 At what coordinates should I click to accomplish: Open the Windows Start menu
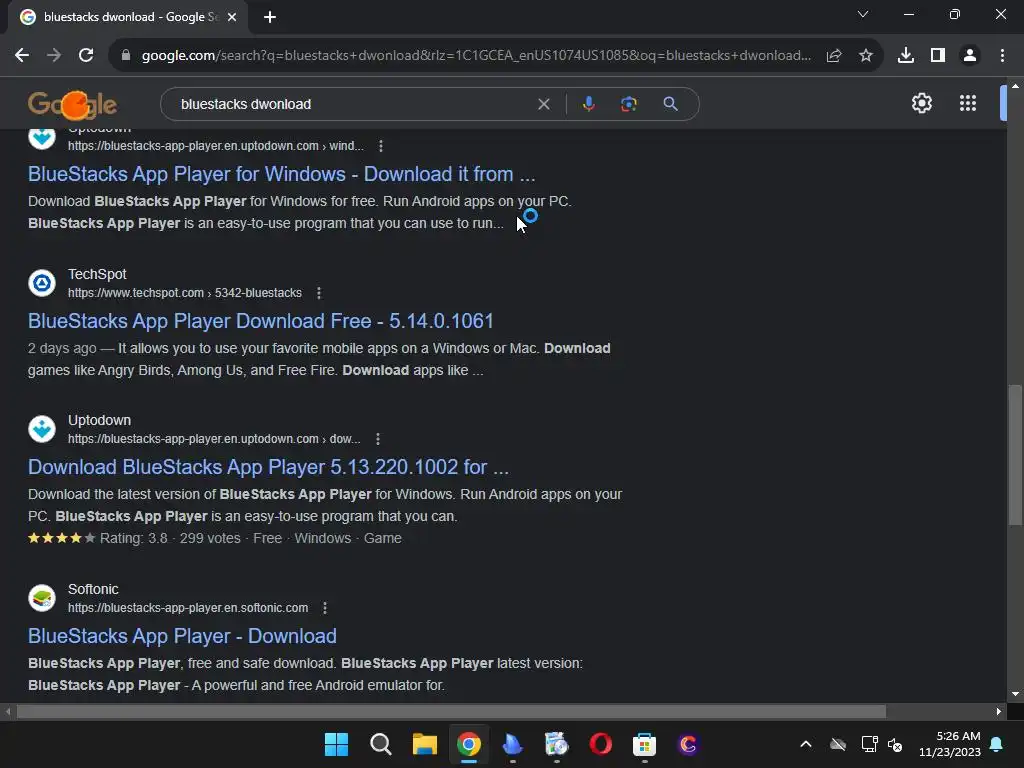[x=336, y=744]
